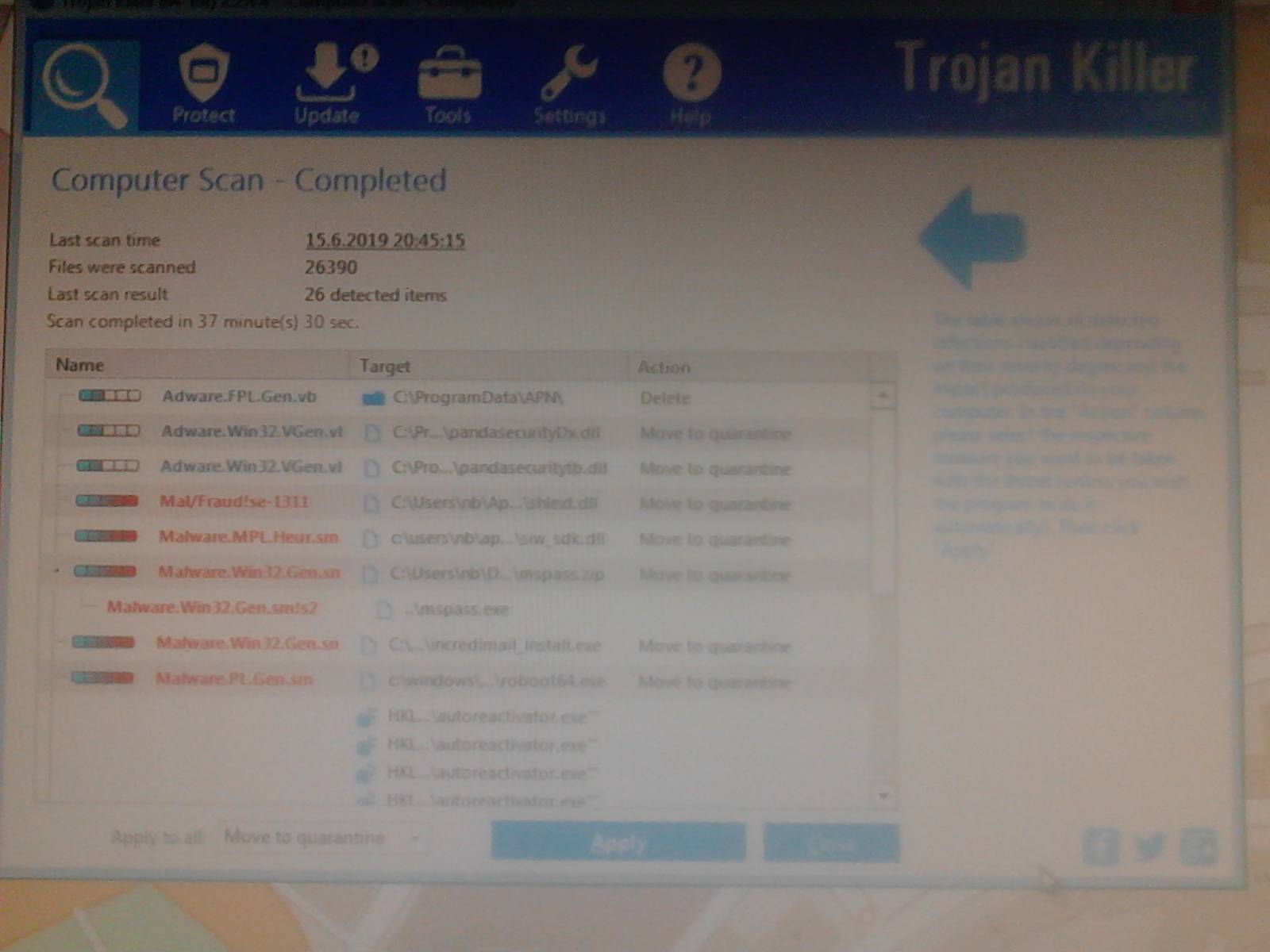1270x952 pixels.
Task: Click the Apply button
Action: coord(618,843)
